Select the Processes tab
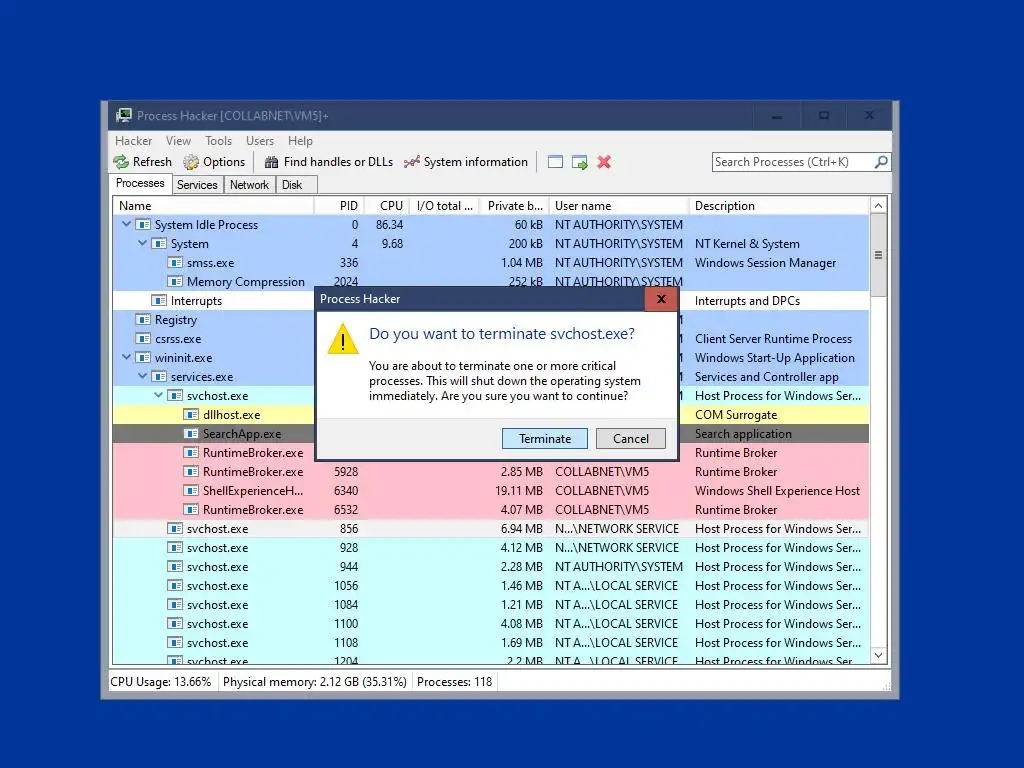1024x768 pixels. [x=140, y=184]
